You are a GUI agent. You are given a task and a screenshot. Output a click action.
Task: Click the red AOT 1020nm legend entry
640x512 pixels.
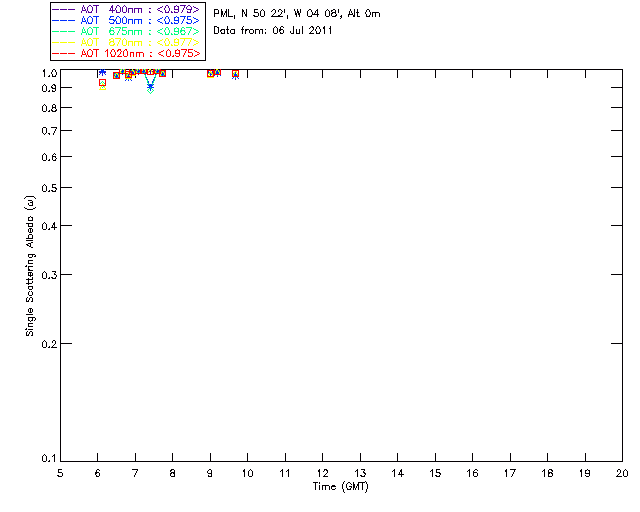tap(126, 53)
